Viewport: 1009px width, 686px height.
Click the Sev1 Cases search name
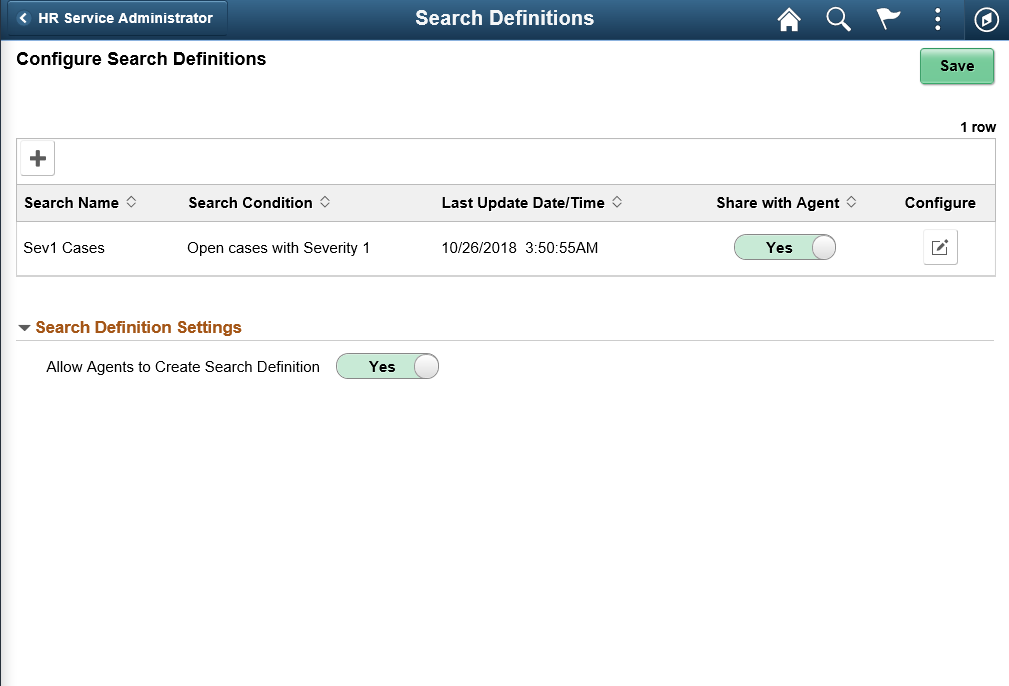64,248
